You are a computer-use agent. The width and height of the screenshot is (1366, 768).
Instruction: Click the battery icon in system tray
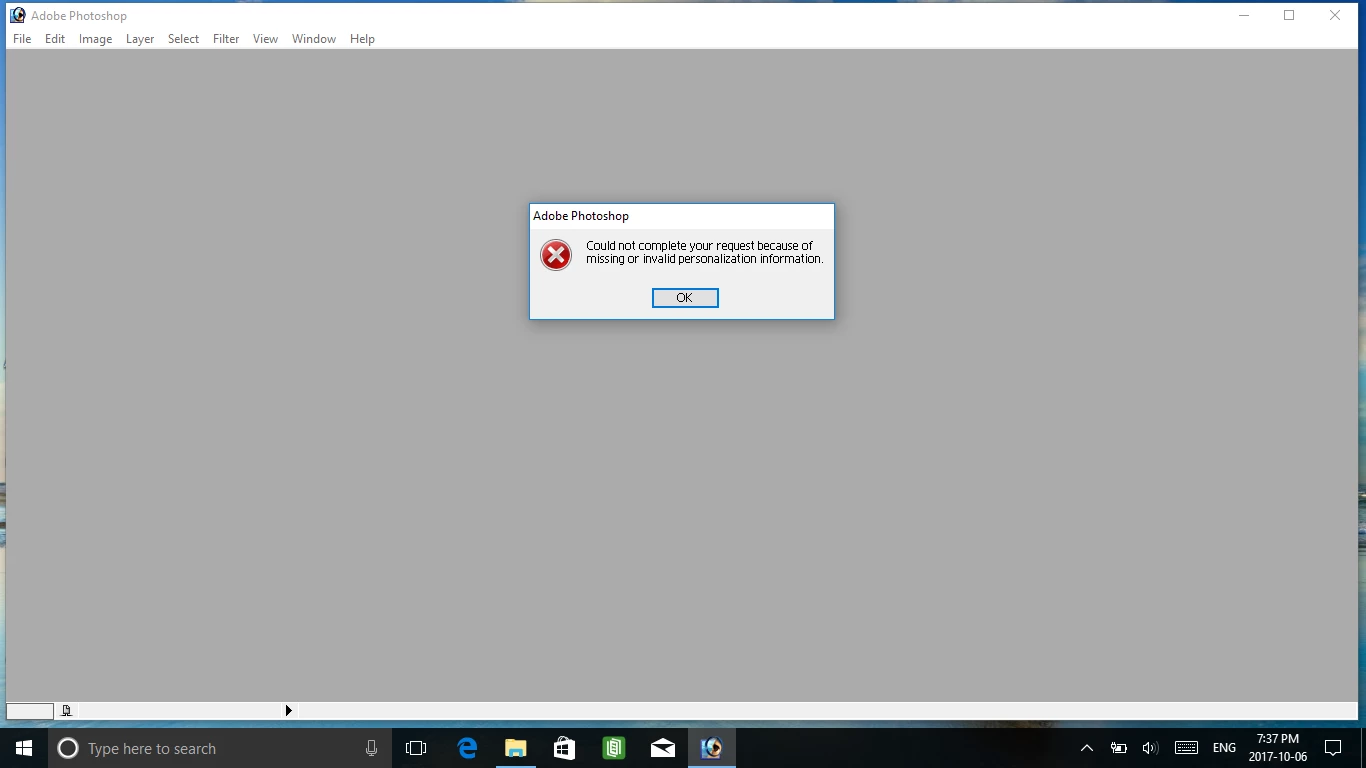[x=1119, y=748]
